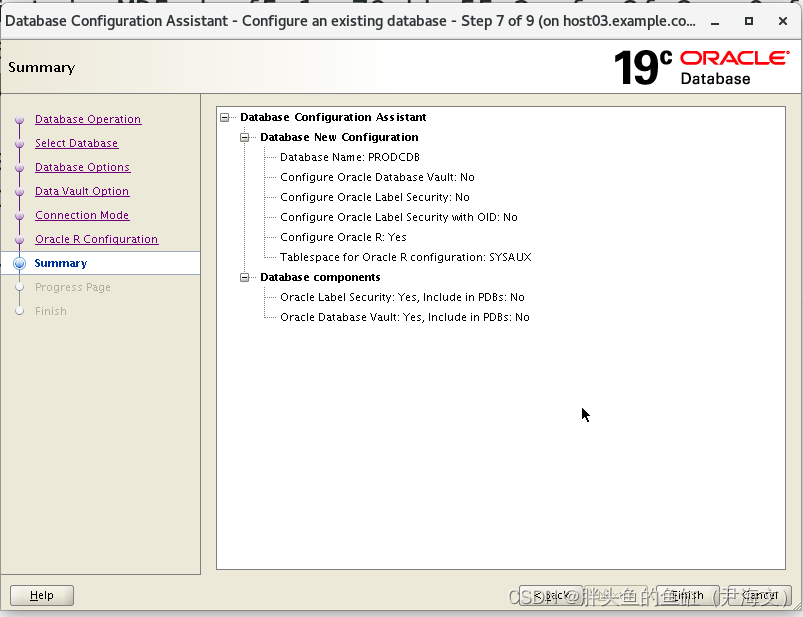Click the Finish button

coord(688,595)
